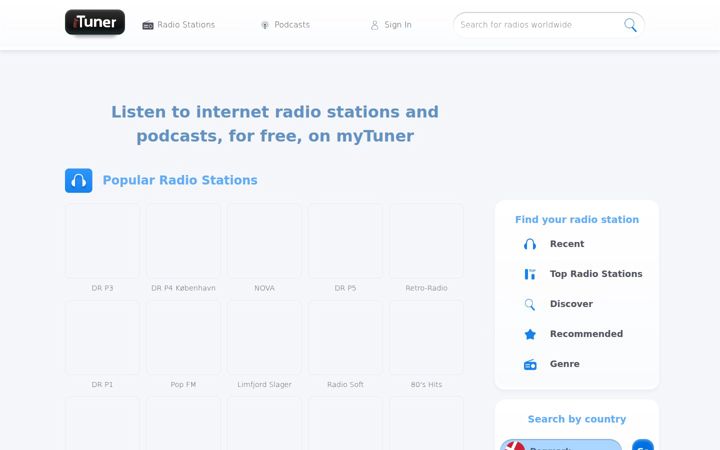Click the podcast microphone icon in header
The image size is (720, 450).
click(264, 25)
